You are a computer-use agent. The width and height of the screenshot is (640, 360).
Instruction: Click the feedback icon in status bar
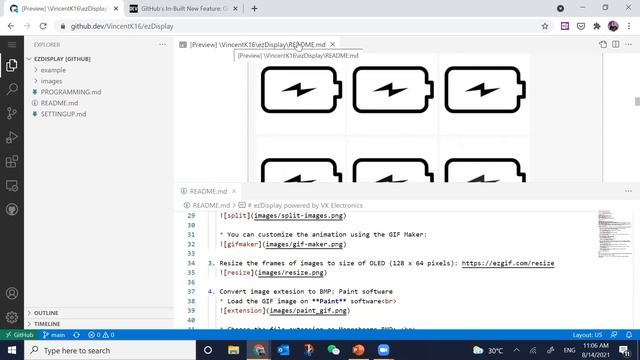[614, 335]
